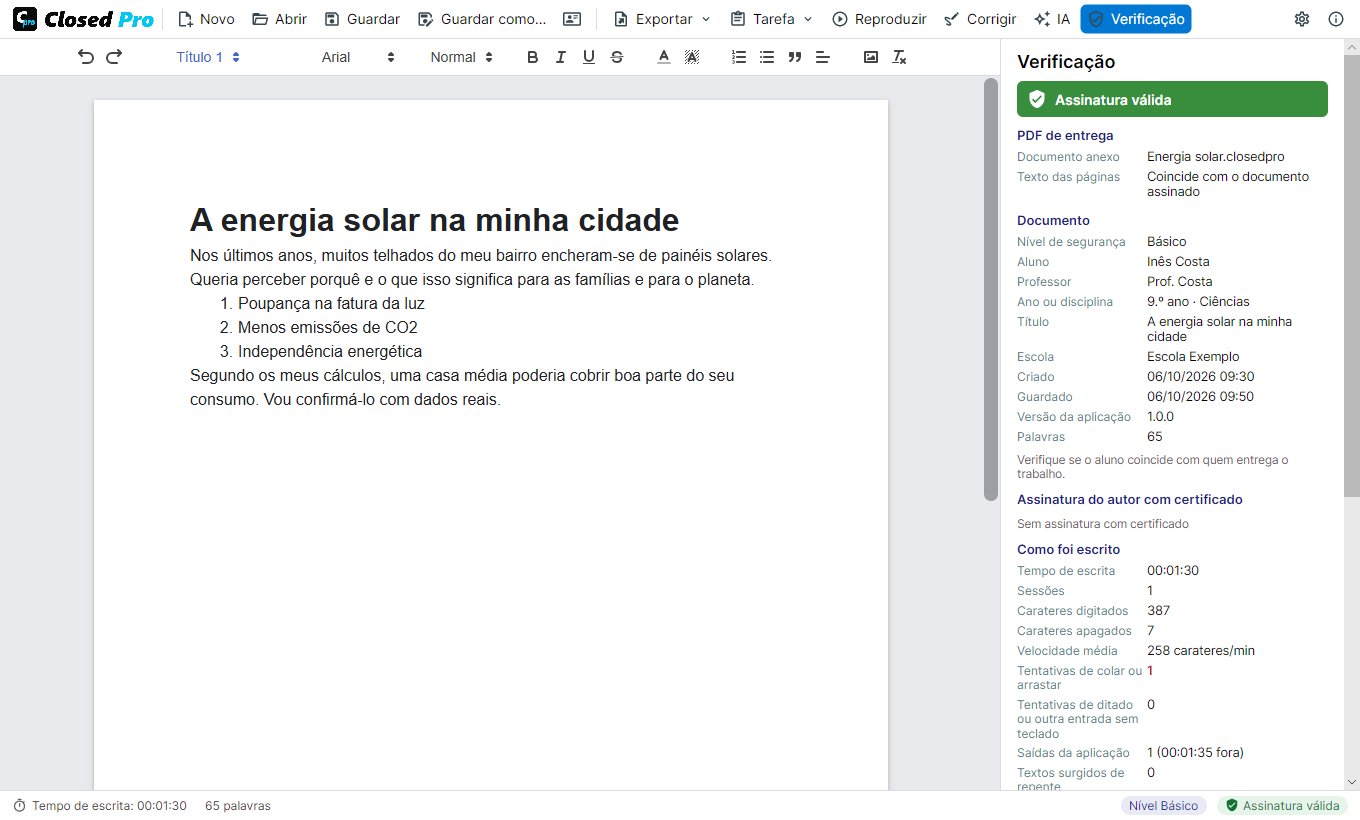Image resolution: width=1360 pixels, height=820 pixels.
Task: Apply bulleted list formatting
Action: tap(767, 57)
